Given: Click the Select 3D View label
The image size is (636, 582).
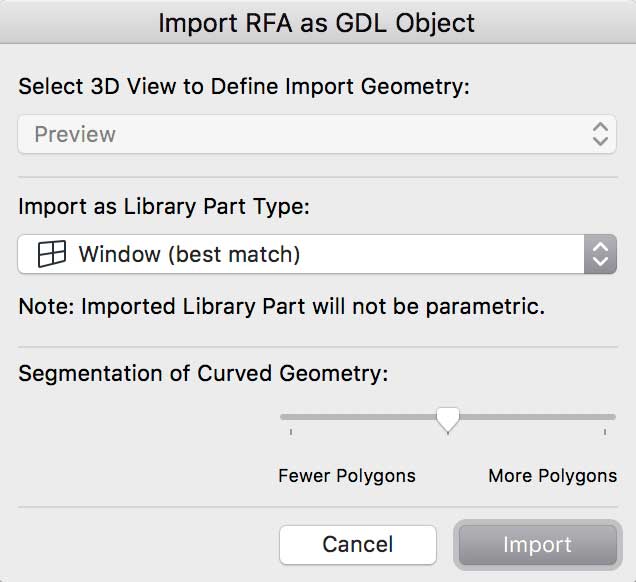Looking at the screenshot, I should pos(244,86).
